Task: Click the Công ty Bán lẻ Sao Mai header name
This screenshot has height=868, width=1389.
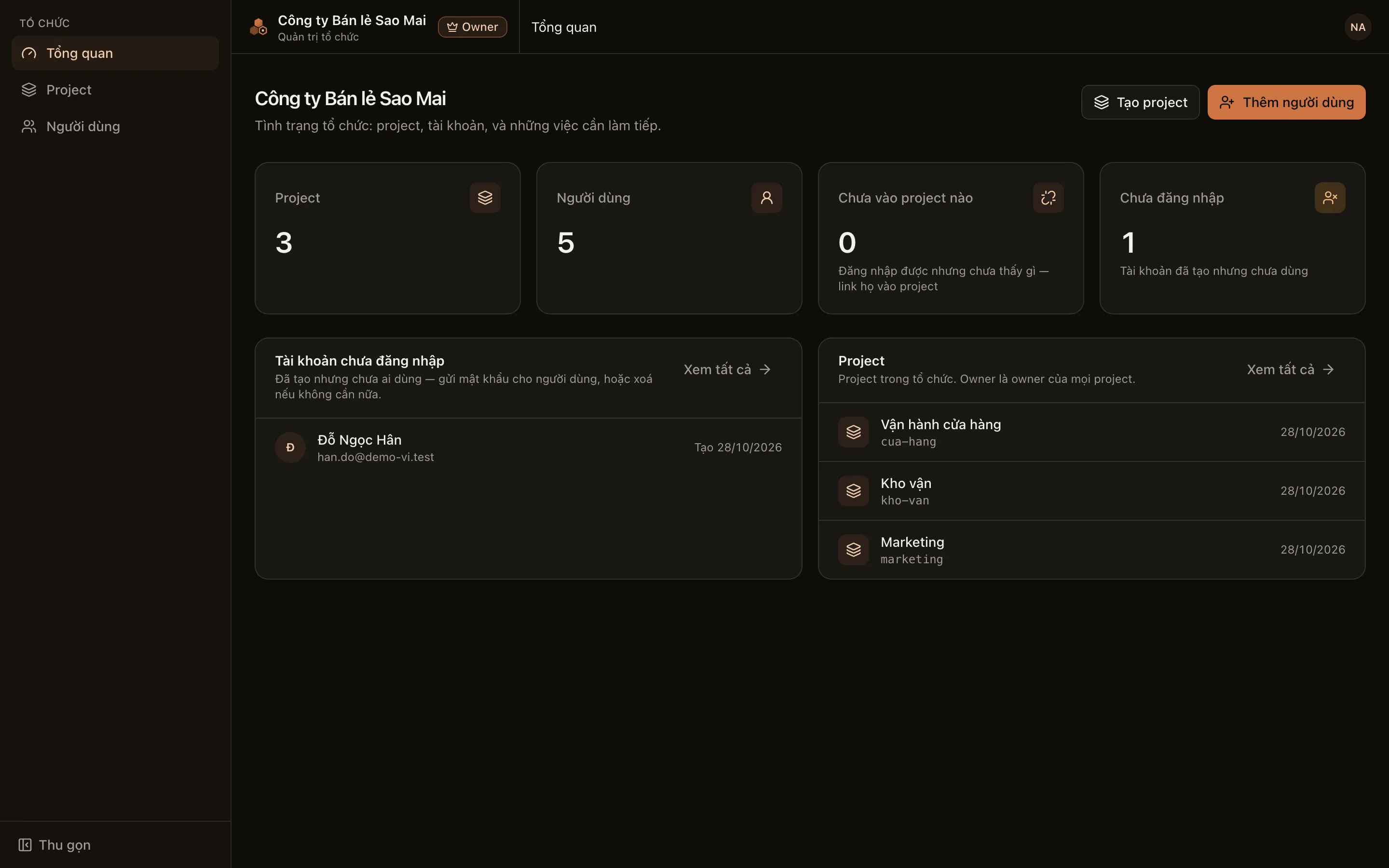Action: click(x=352, y=21)
